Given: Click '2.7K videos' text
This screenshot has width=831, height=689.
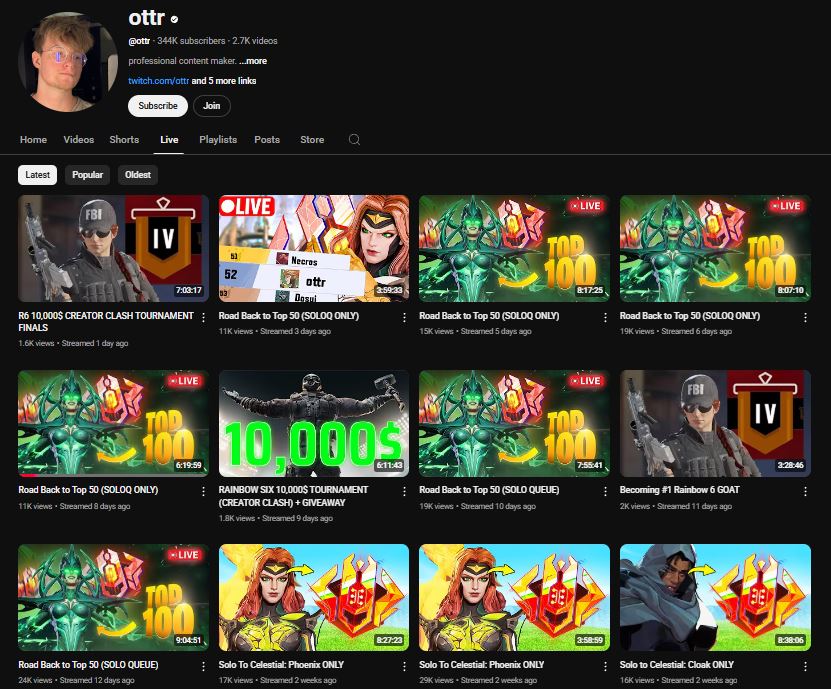Looking at the screenshot, I should click(x=255, y=41).
